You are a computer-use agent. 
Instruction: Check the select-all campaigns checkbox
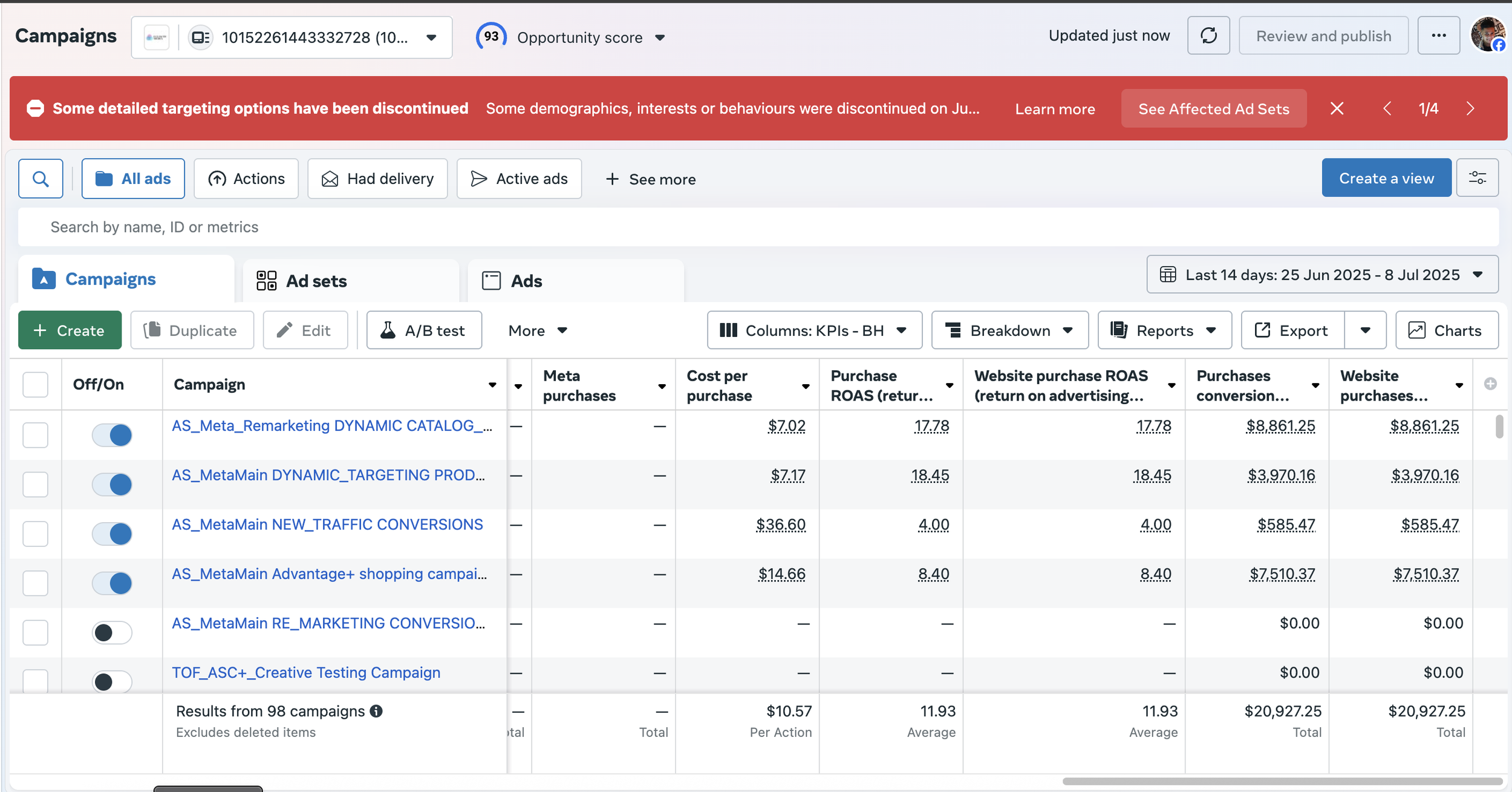[35, 384]
